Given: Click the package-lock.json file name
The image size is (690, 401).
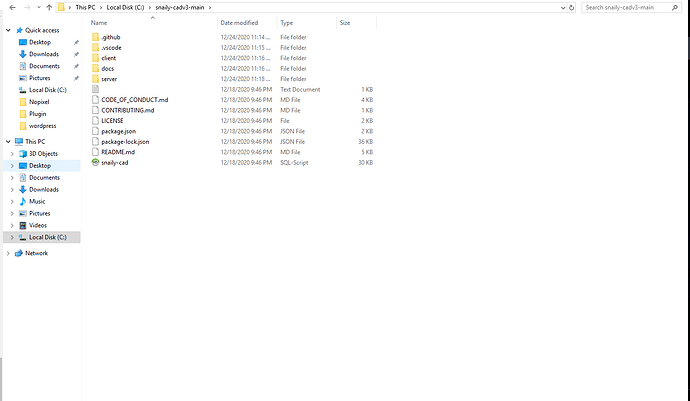Looking at the screenshot, I should pyautogui.click(x=125, y=142).
